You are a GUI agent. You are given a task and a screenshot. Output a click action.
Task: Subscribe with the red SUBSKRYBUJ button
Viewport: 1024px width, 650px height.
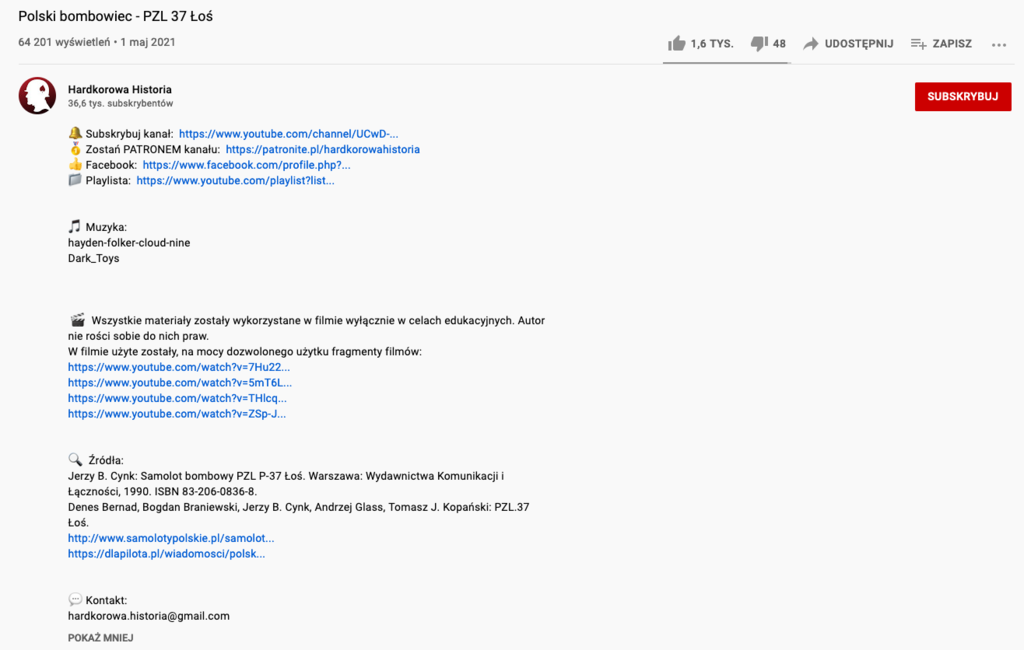pyautogui.click(x=962, y=97)
